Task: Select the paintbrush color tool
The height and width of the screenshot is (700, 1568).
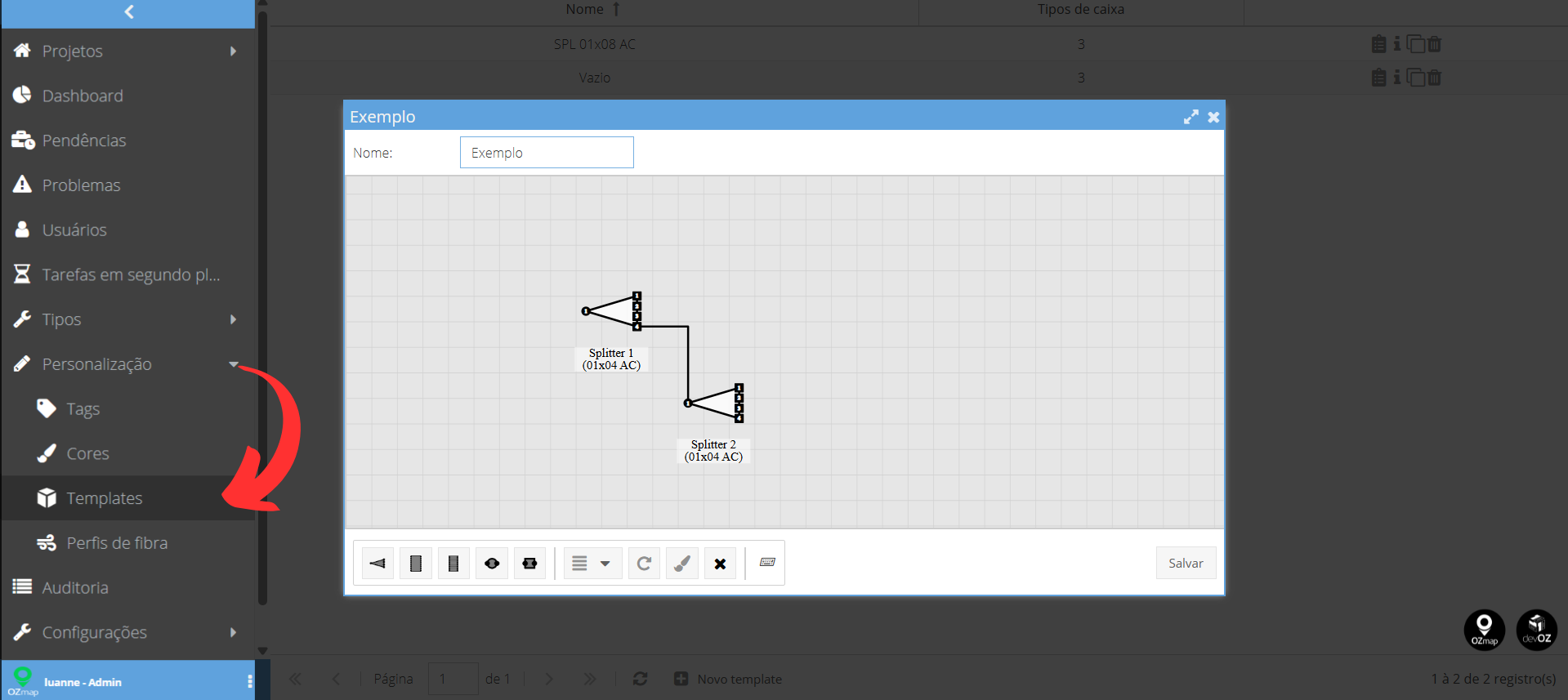Action: tap(682, 564)
